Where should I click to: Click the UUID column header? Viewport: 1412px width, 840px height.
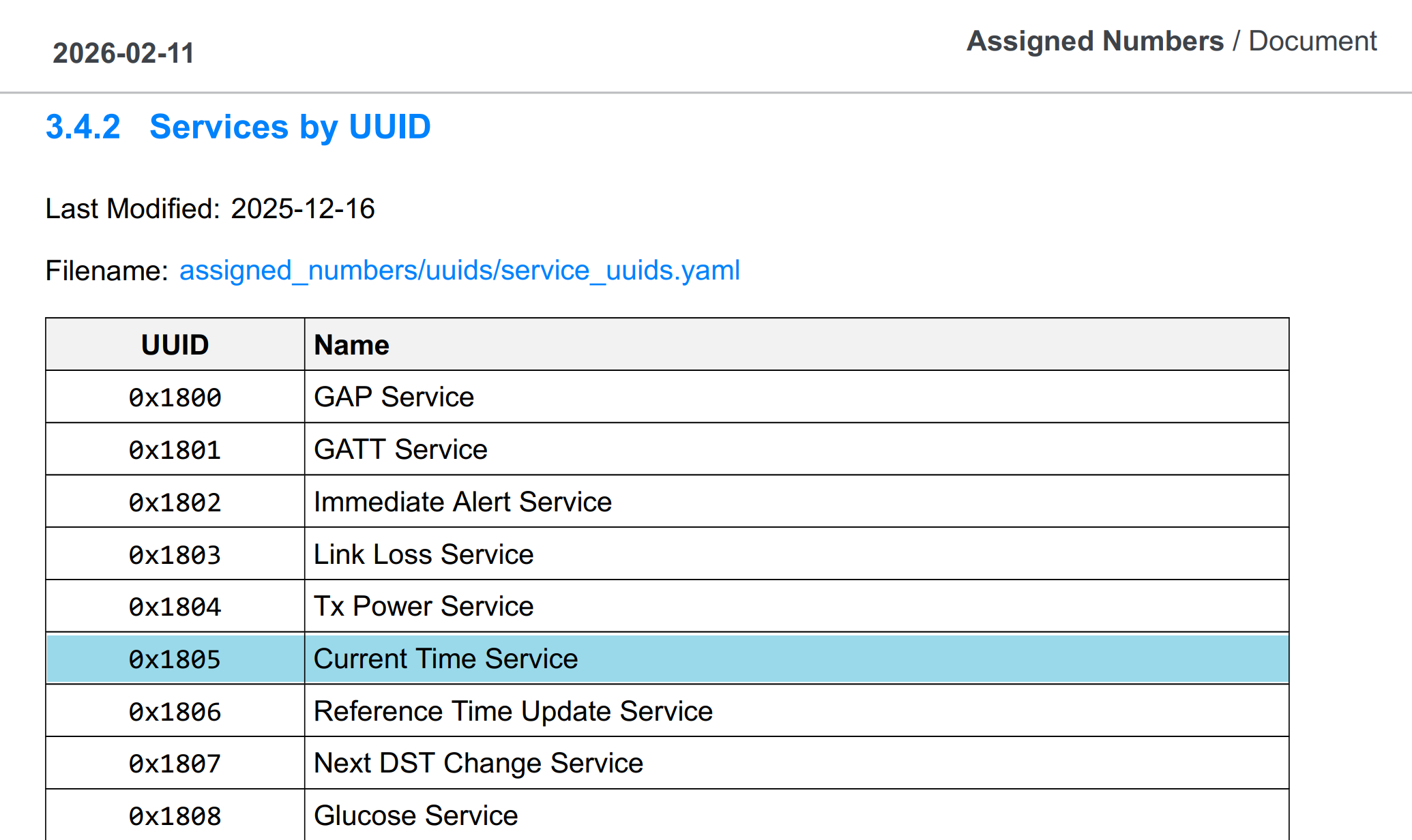pyautogui.click(x=175, y=345)
